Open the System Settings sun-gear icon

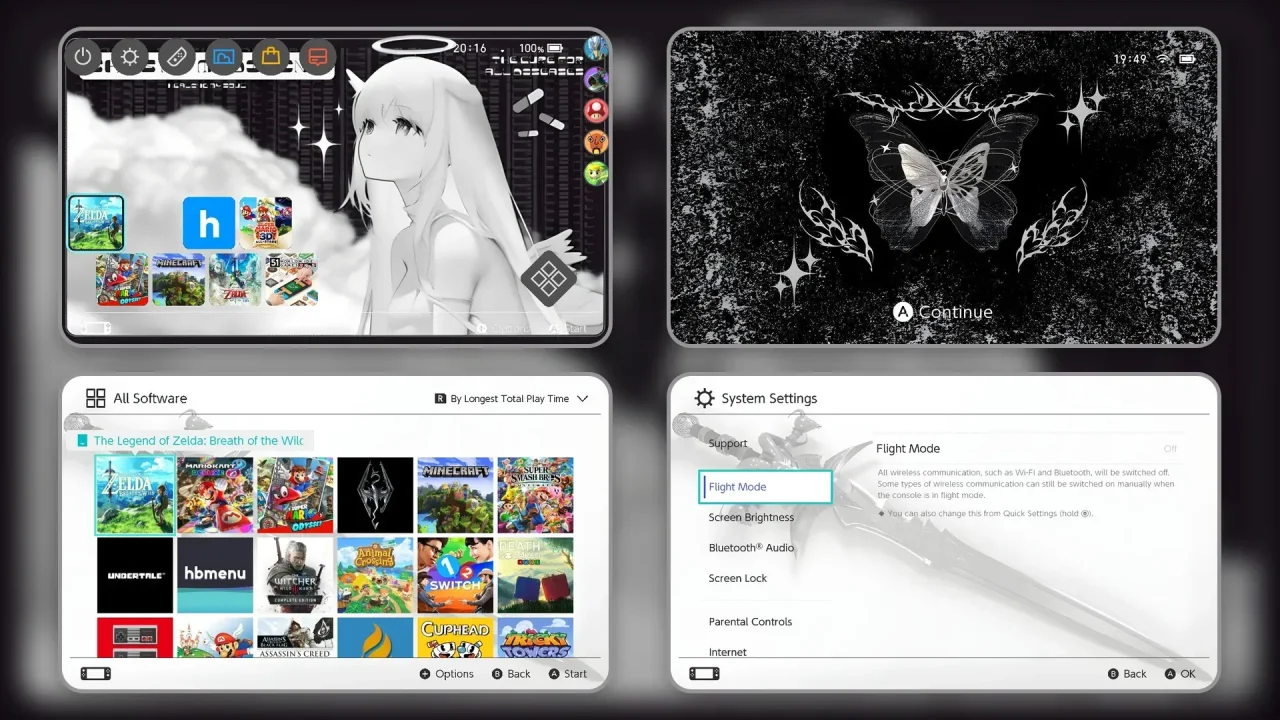click(x=130, y=57)
